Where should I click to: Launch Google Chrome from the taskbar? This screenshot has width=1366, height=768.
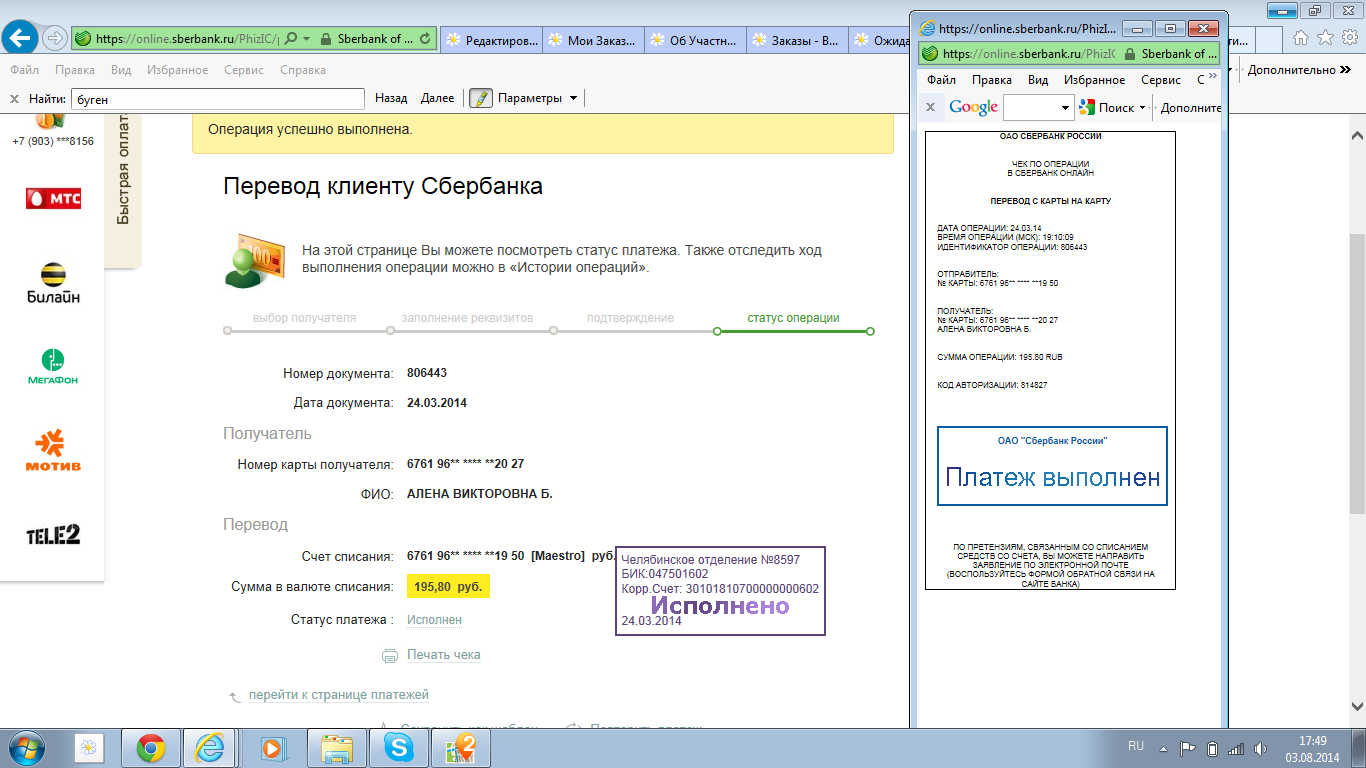151,747
